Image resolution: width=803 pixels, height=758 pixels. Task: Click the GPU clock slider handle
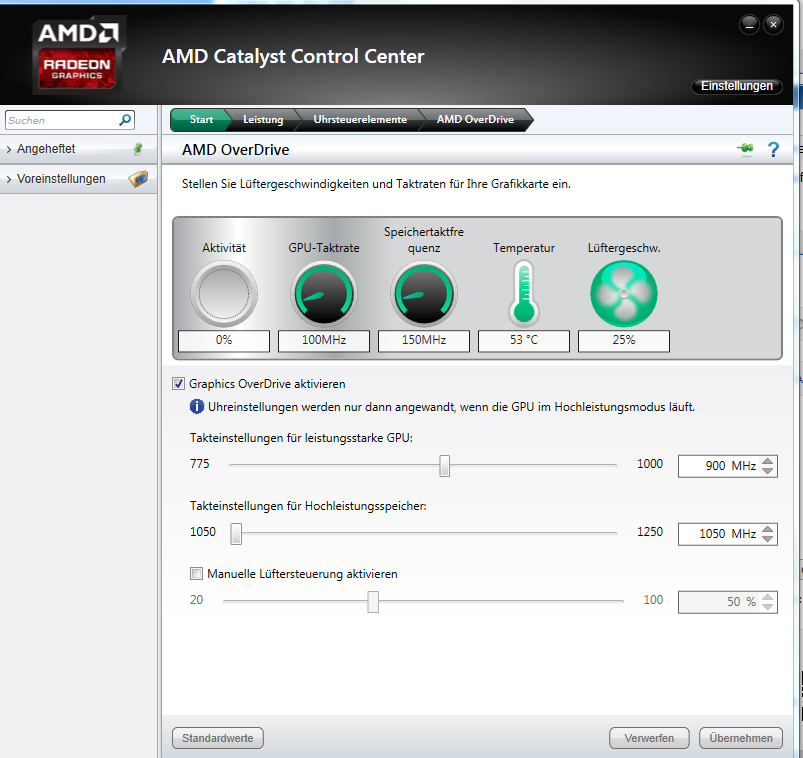click(445, 466)
